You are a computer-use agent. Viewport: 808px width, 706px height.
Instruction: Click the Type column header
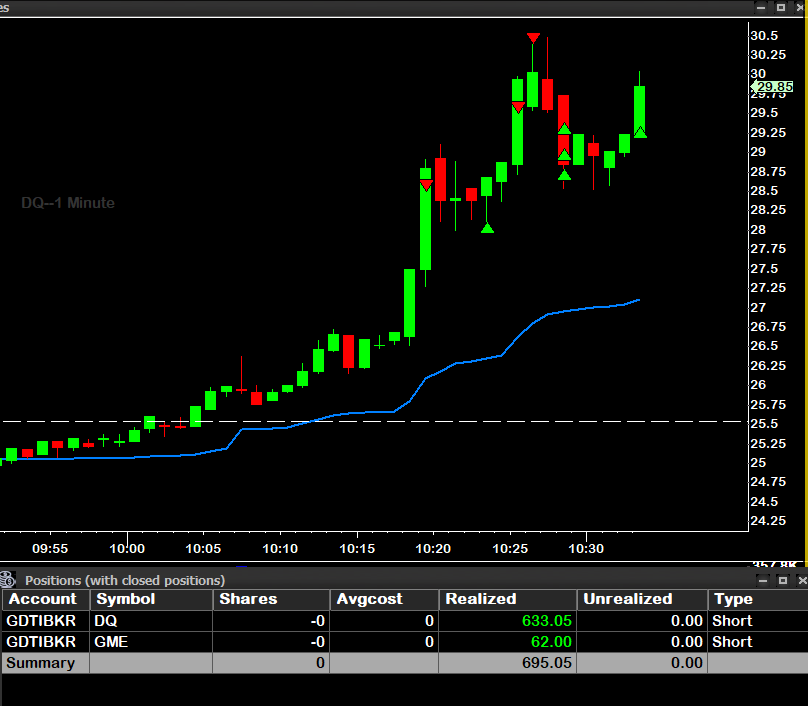coord(758,599)
